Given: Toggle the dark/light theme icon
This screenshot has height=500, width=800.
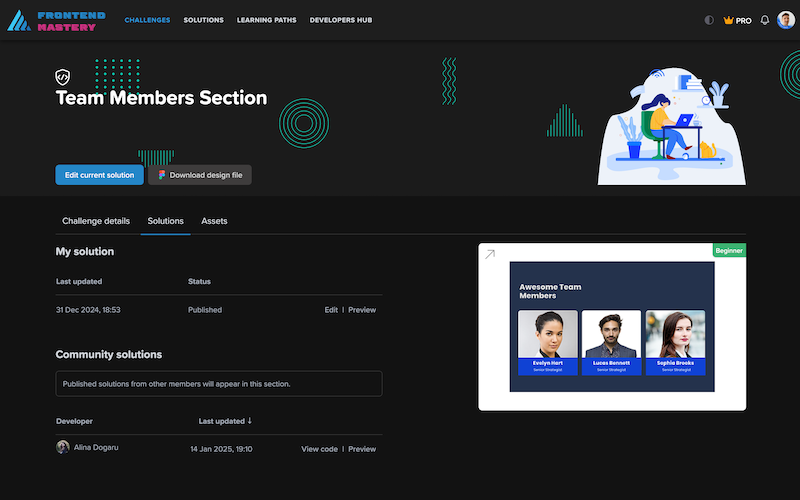Looking at the screenshot, I should coord(710,20).
